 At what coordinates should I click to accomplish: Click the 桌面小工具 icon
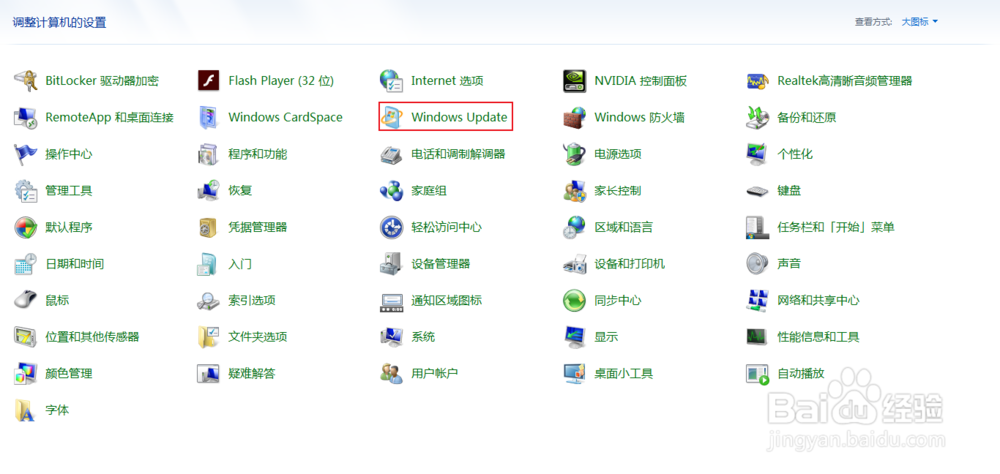coord(574,373)
